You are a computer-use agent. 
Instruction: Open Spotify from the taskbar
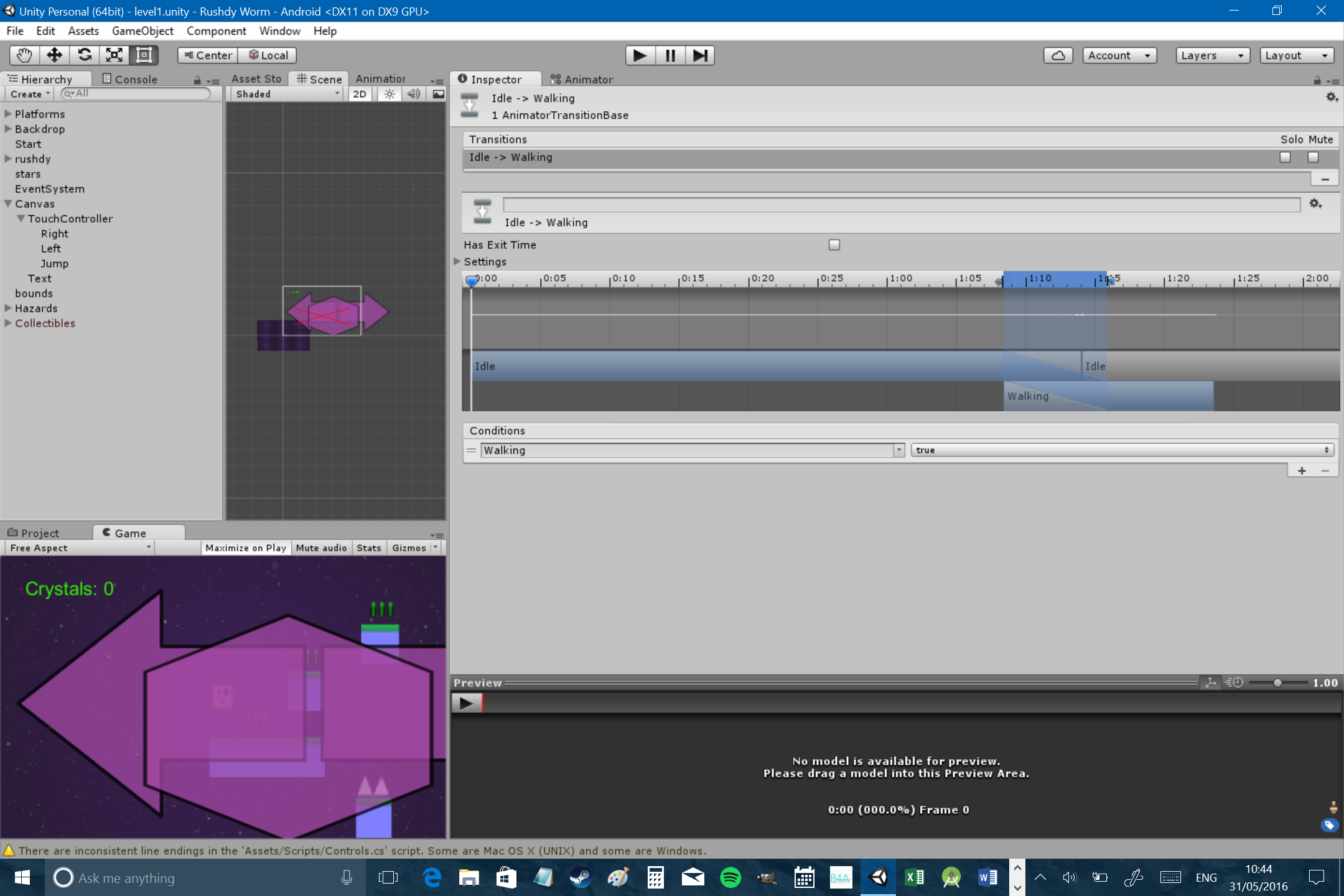click(x=730, y=877)
